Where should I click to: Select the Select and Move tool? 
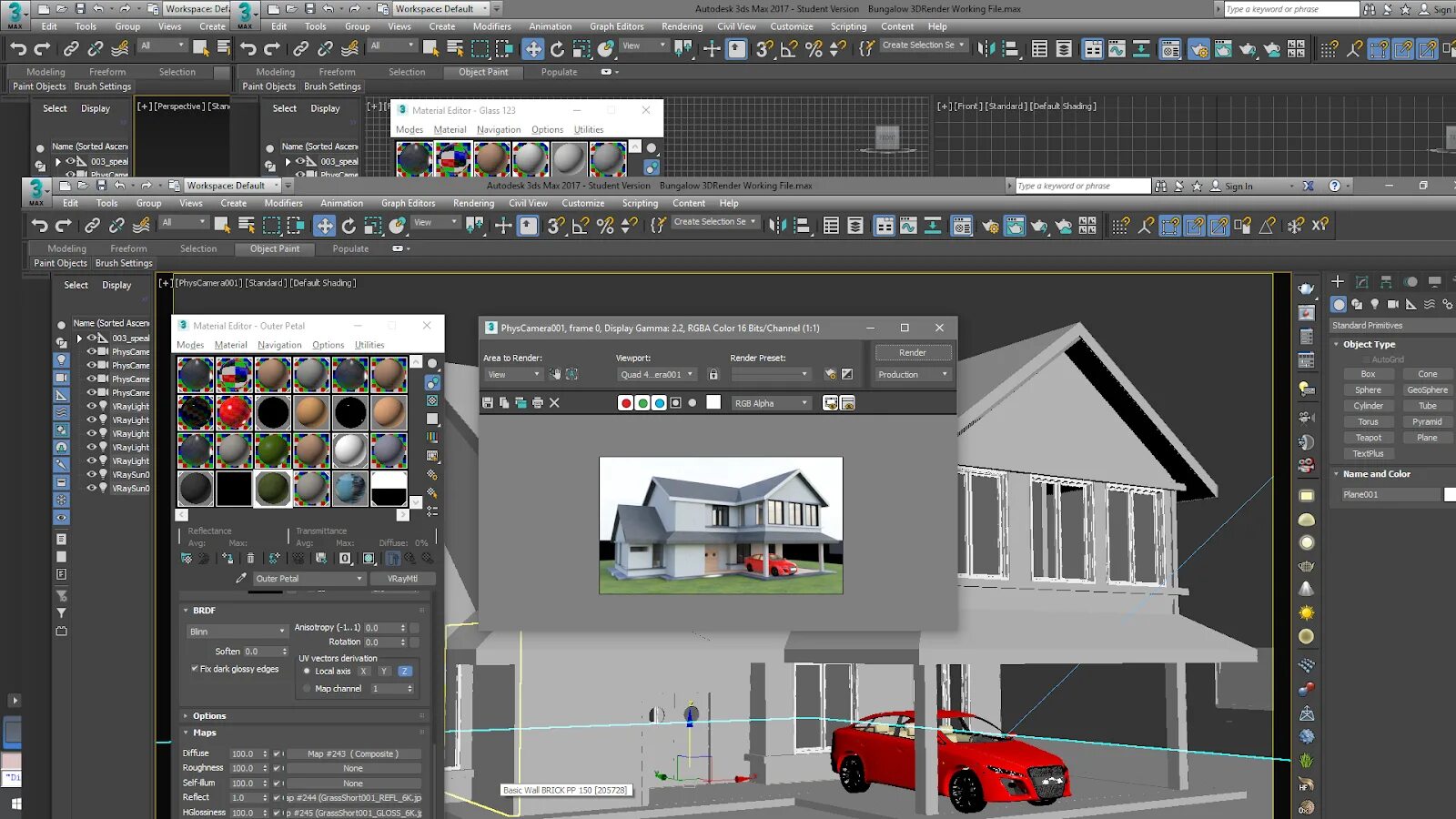point(324,225)
